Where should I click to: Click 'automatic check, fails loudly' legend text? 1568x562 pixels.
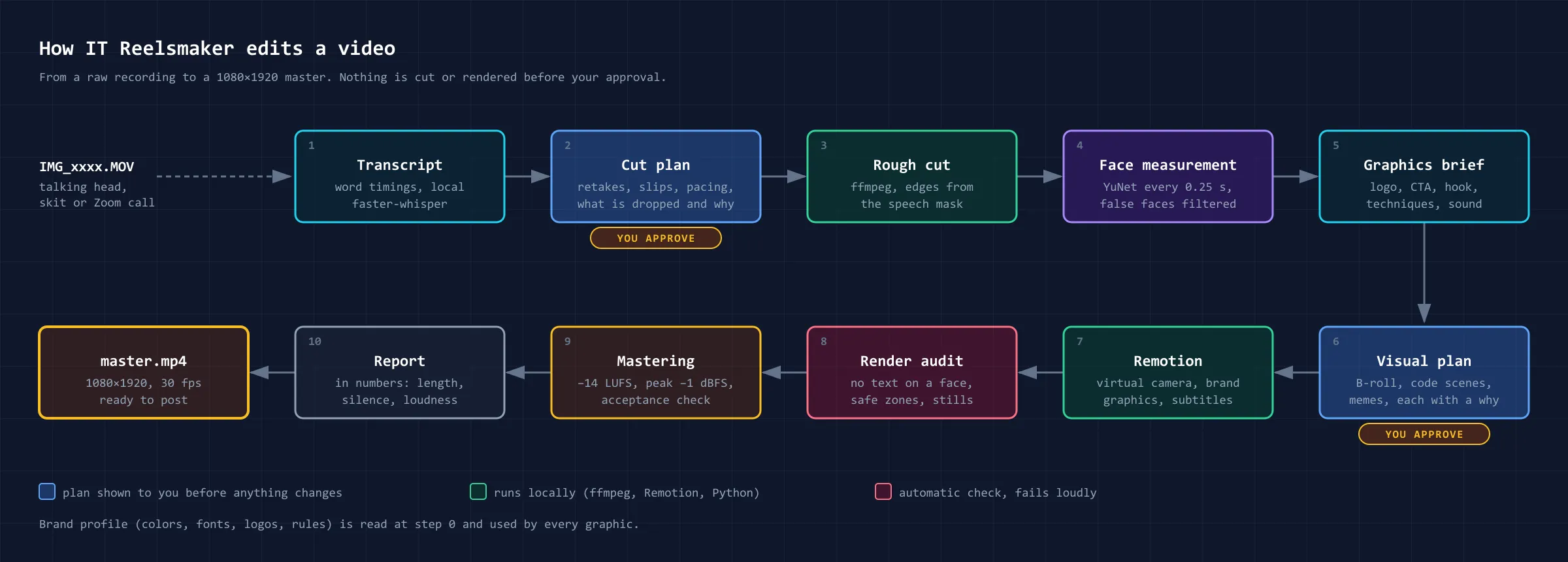pos(998,493)
